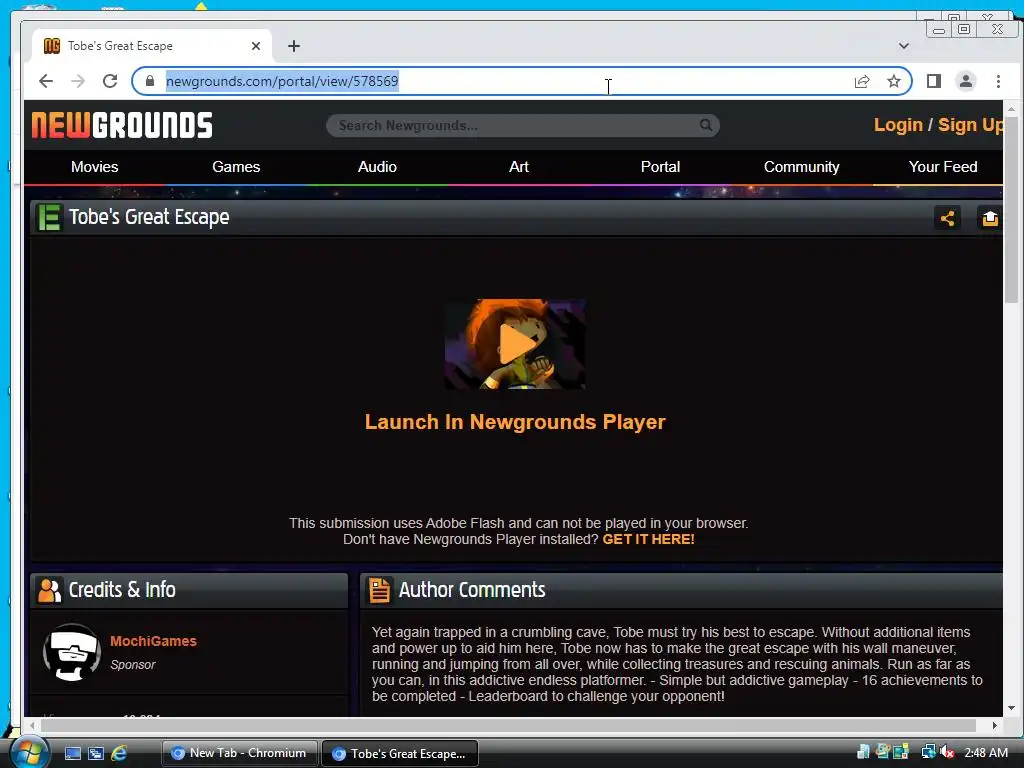1024x768 pixels.
Task: Click the muted volume tray icon
Action: [947, 752]
